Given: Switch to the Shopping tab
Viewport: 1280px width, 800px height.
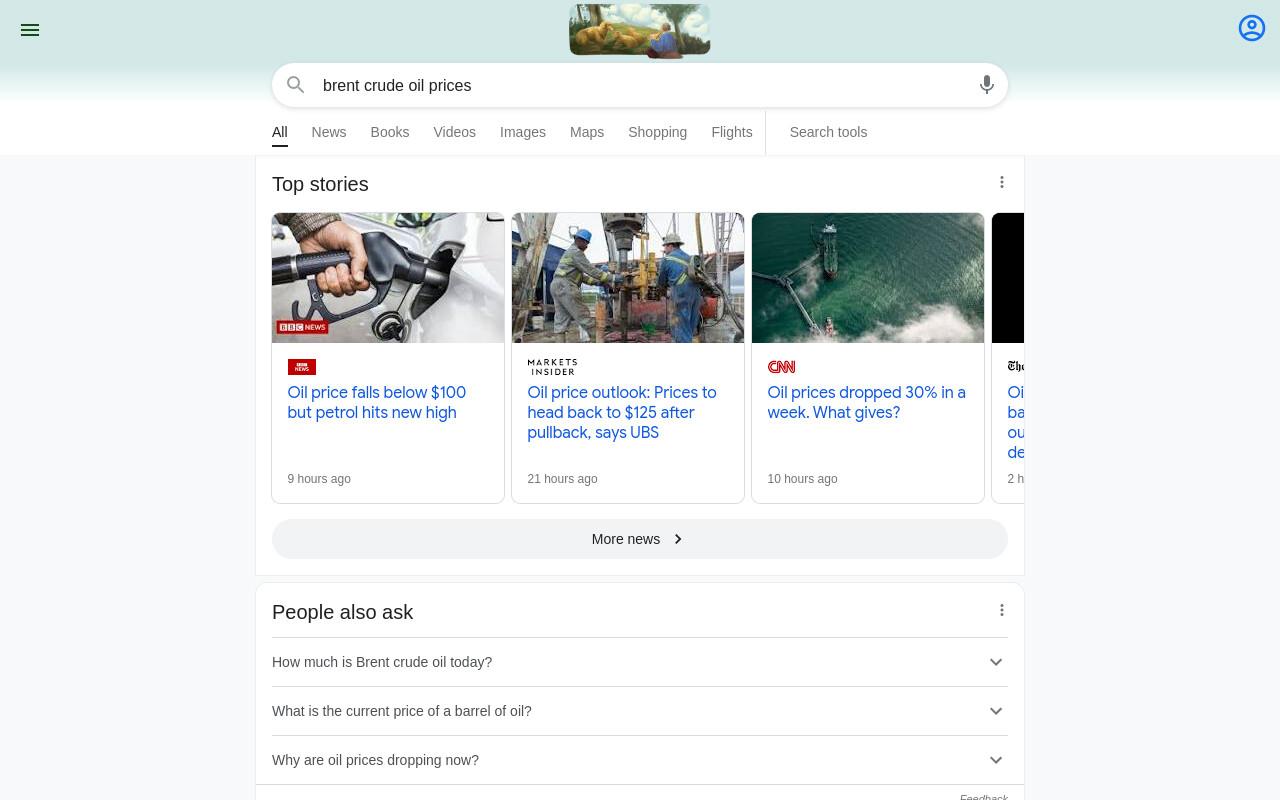Looking at the screenshot, I should point(658,132).
